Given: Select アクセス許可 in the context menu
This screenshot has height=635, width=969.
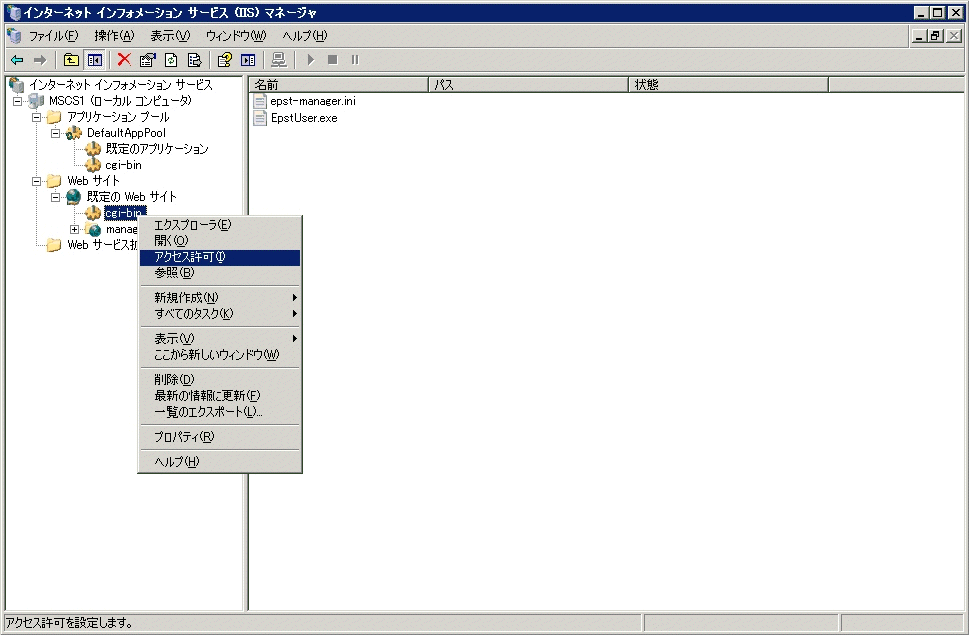Looking at the screenshot, I should point(220,258).
